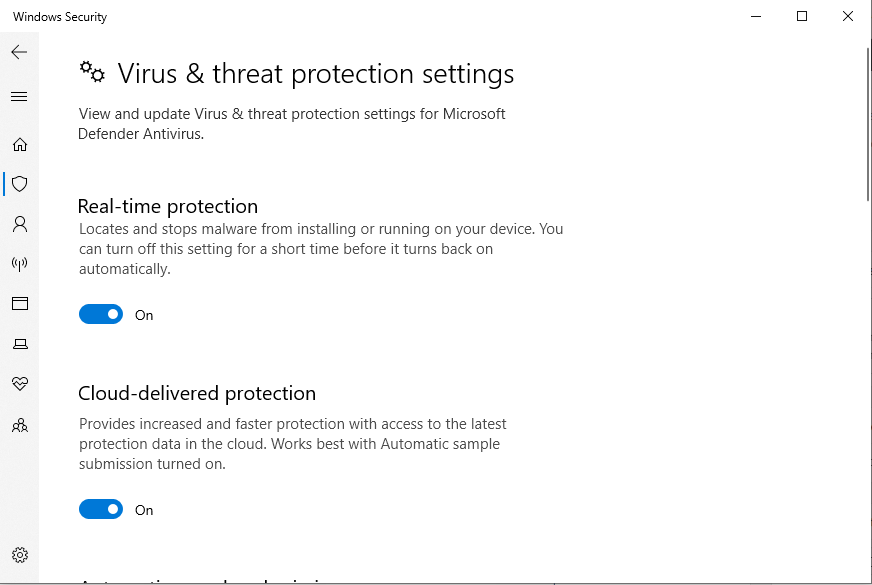Maximize the Windows Security window
Viewport: 872px width, 585px height.
tap(801, 17)
